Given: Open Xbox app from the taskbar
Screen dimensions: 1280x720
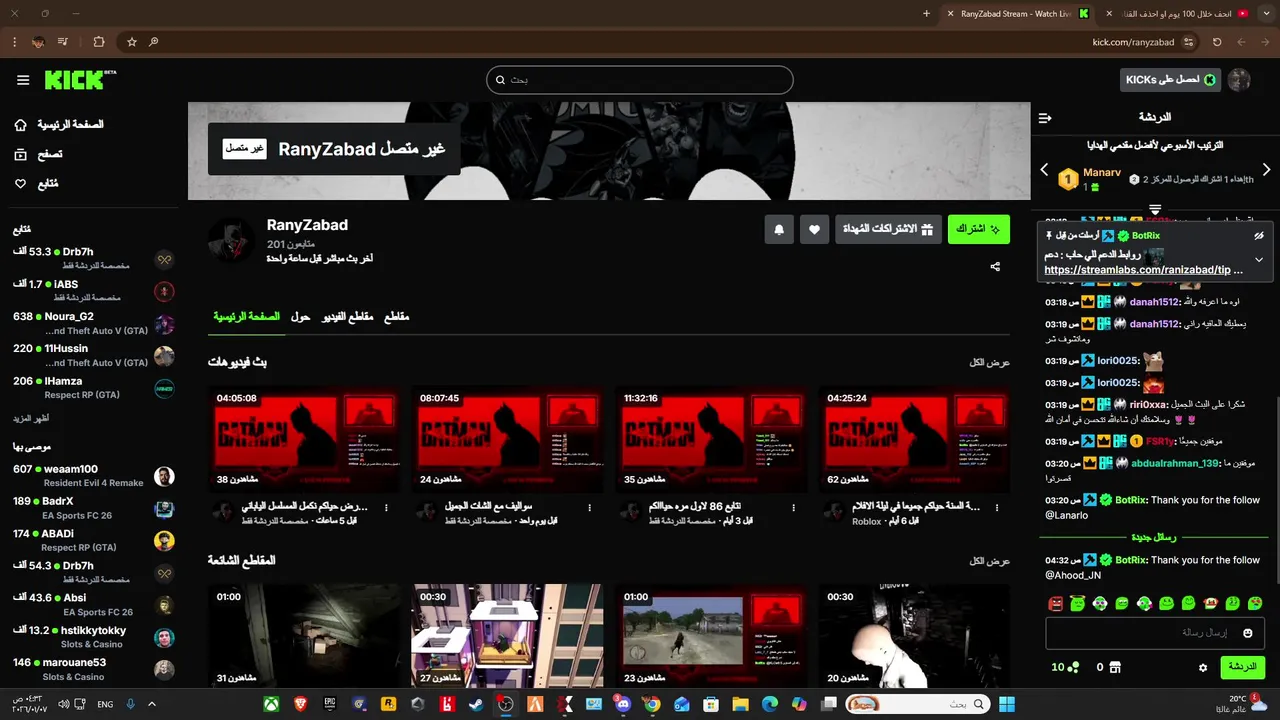Looking at the screenshot, I should [271, 704].
